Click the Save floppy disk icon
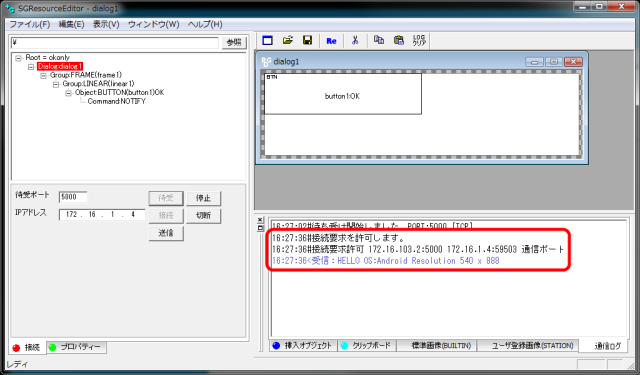This screenshot has width=640, height=375. coord(307,40)
